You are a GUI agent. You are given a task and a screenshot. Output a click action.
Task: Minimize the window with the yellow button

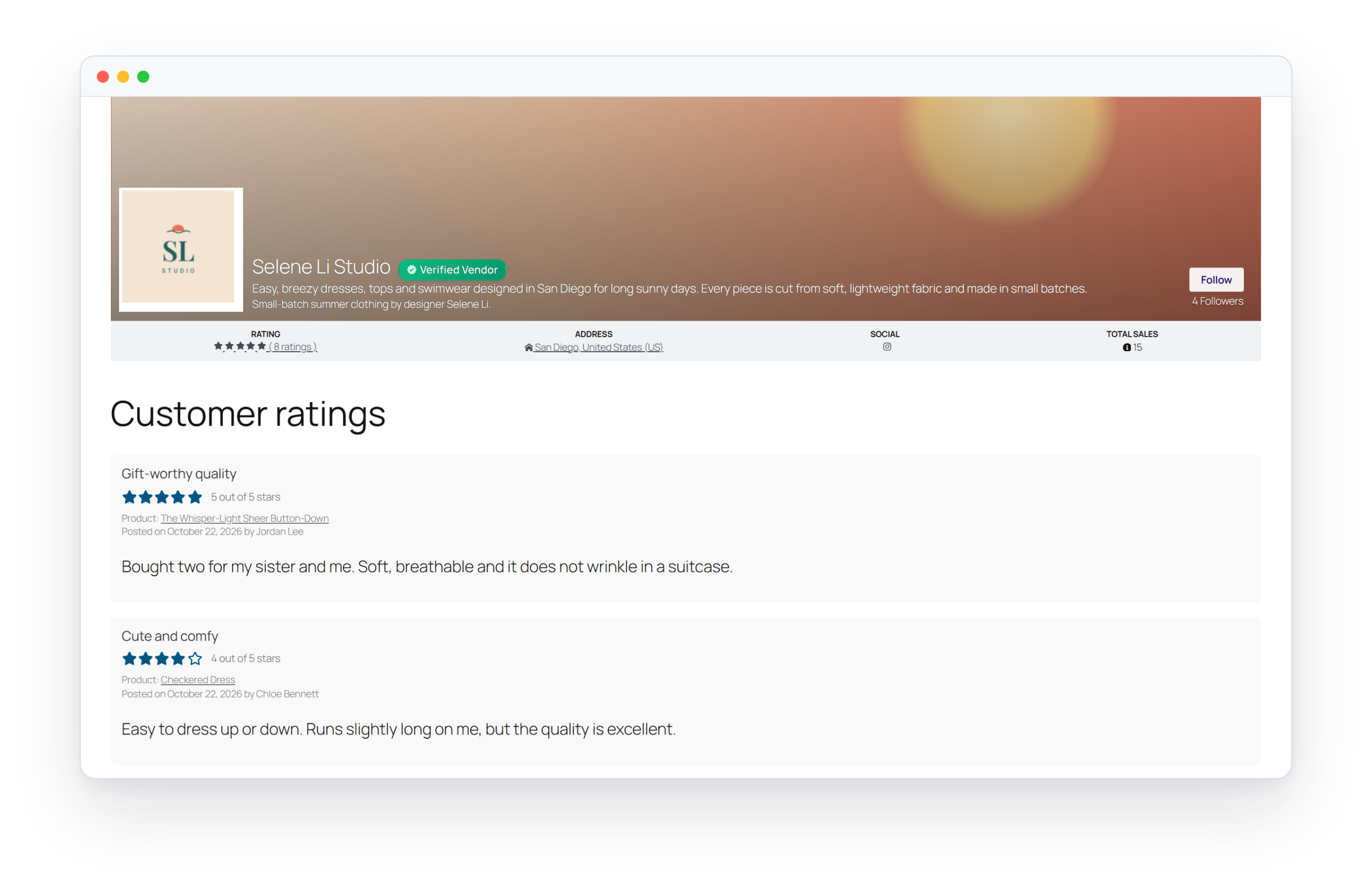pyautogui.click(x=123, y=77)
